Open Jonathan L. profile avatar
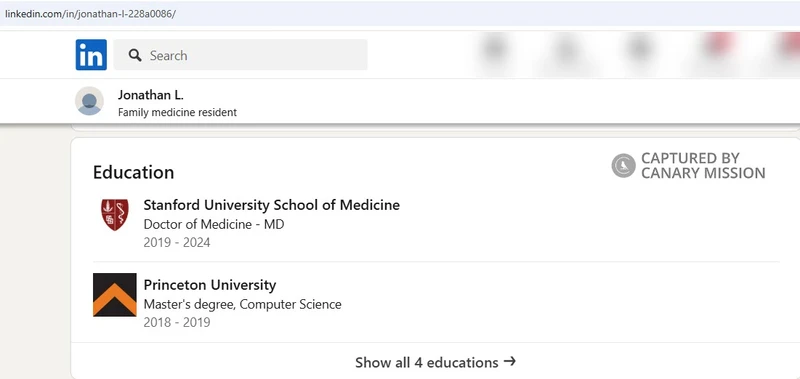 [x=89, y=101]
